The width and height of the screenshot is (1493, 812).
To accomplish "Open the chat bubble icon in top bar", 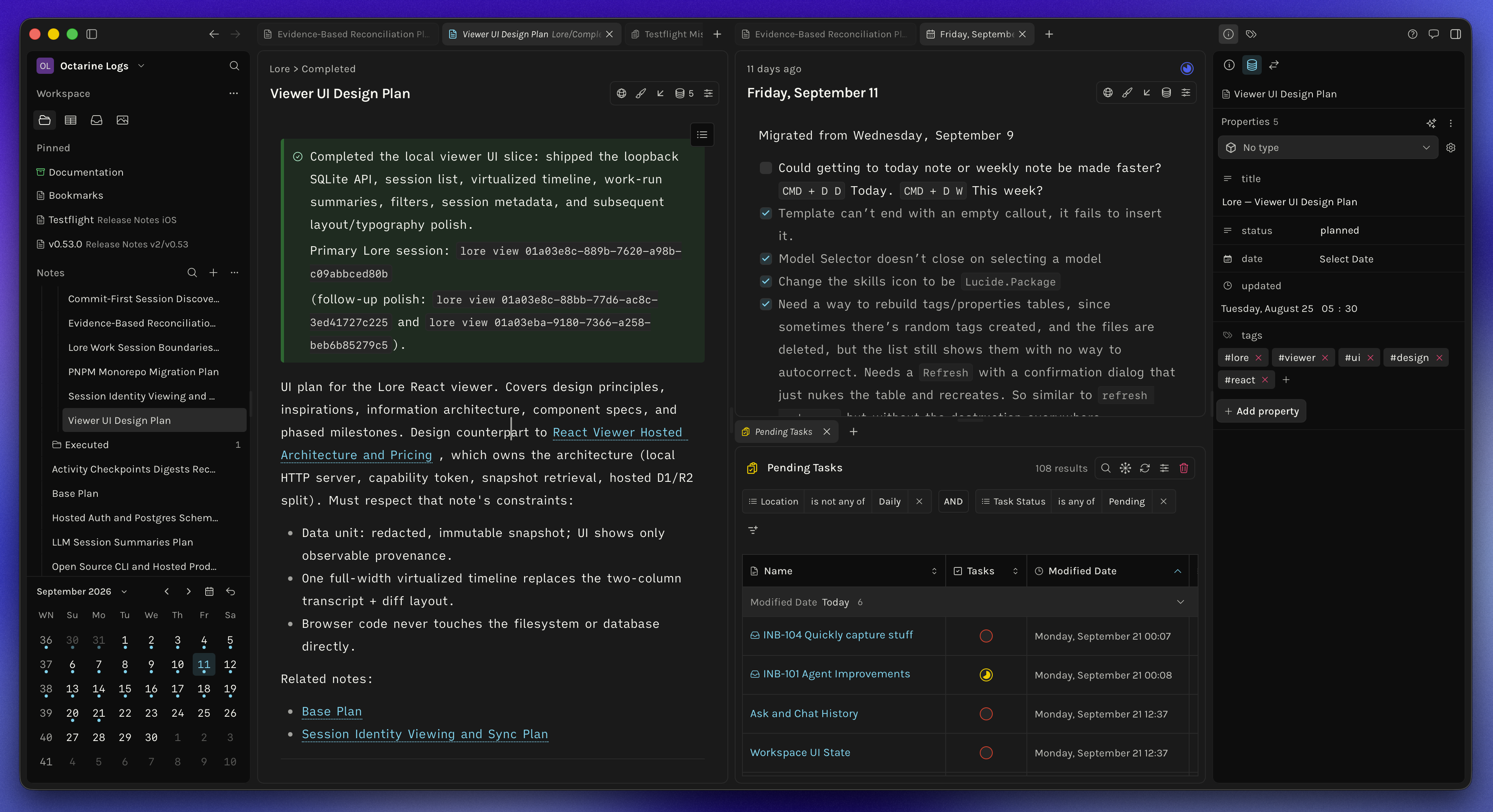I will (1433, 34).
